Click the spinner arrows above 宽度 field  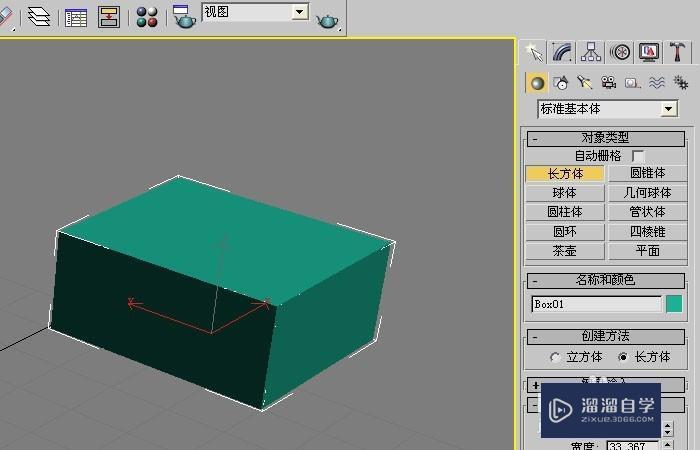tap(667, 429)
